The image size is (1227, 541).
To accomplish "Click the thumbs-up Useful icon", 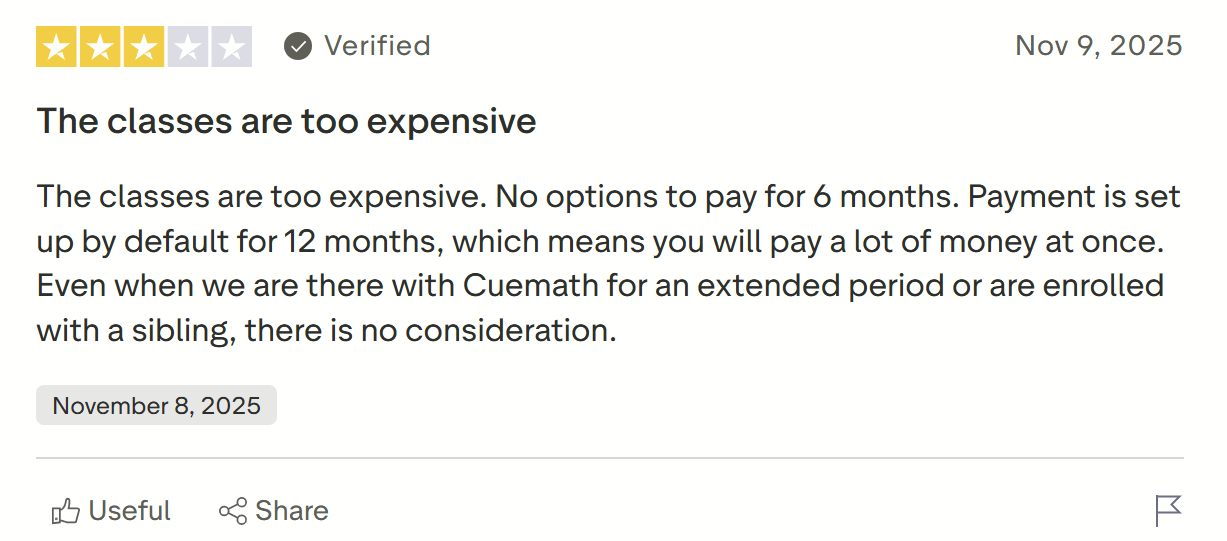I will [x=66, y=512].
